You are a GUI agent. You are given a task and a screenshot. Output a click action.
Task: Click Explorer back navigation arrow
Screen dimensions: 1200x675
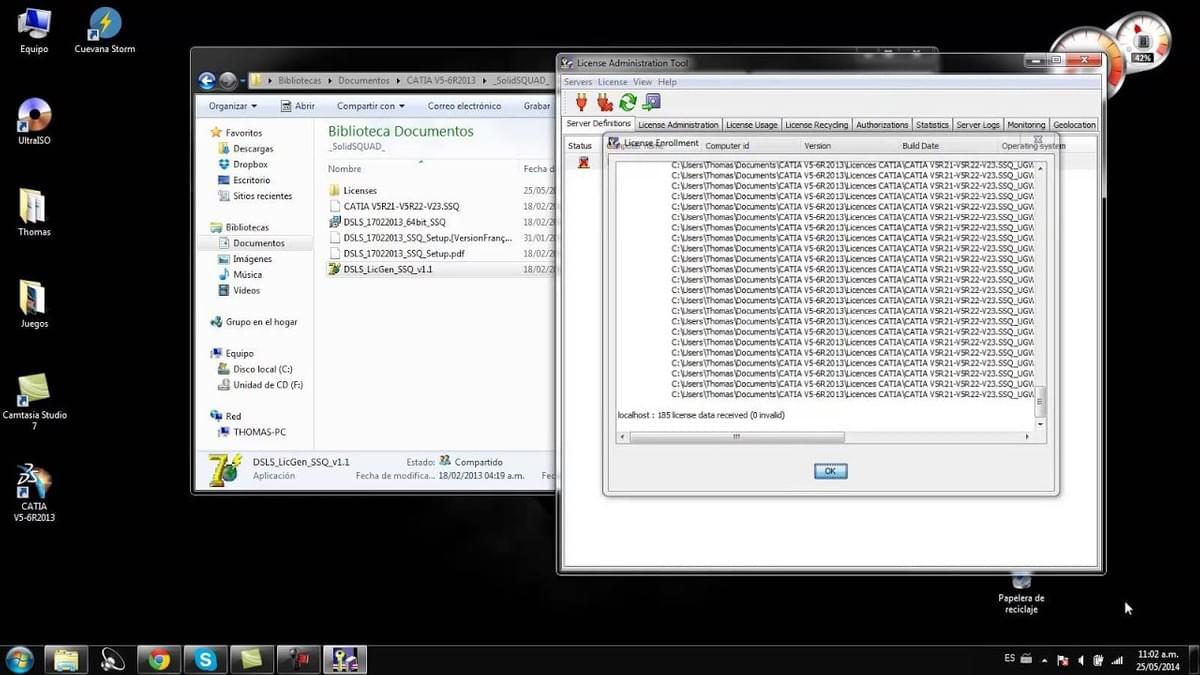(x=207, y=81)
